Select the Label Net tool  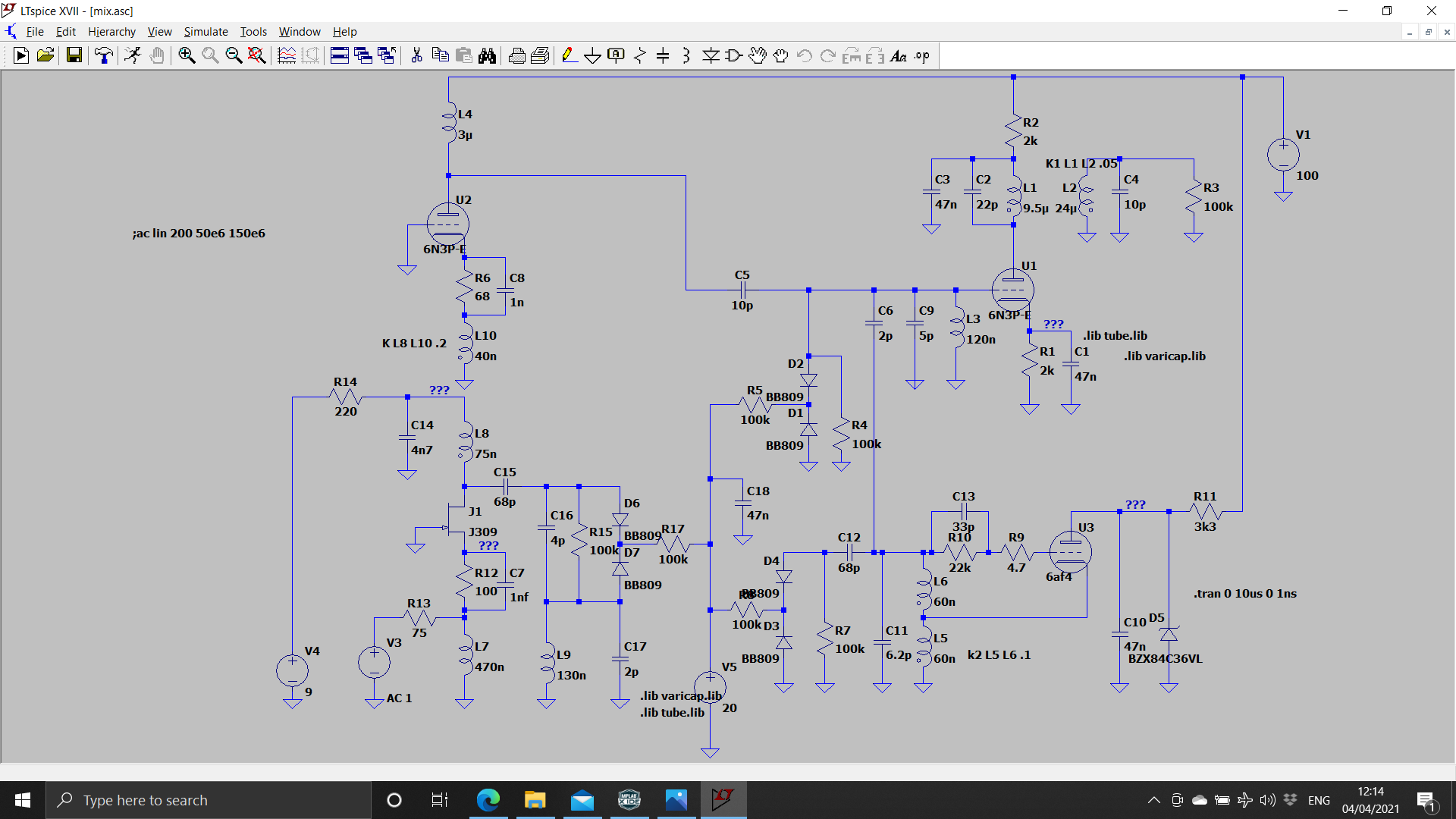click(x=617, y=55)
